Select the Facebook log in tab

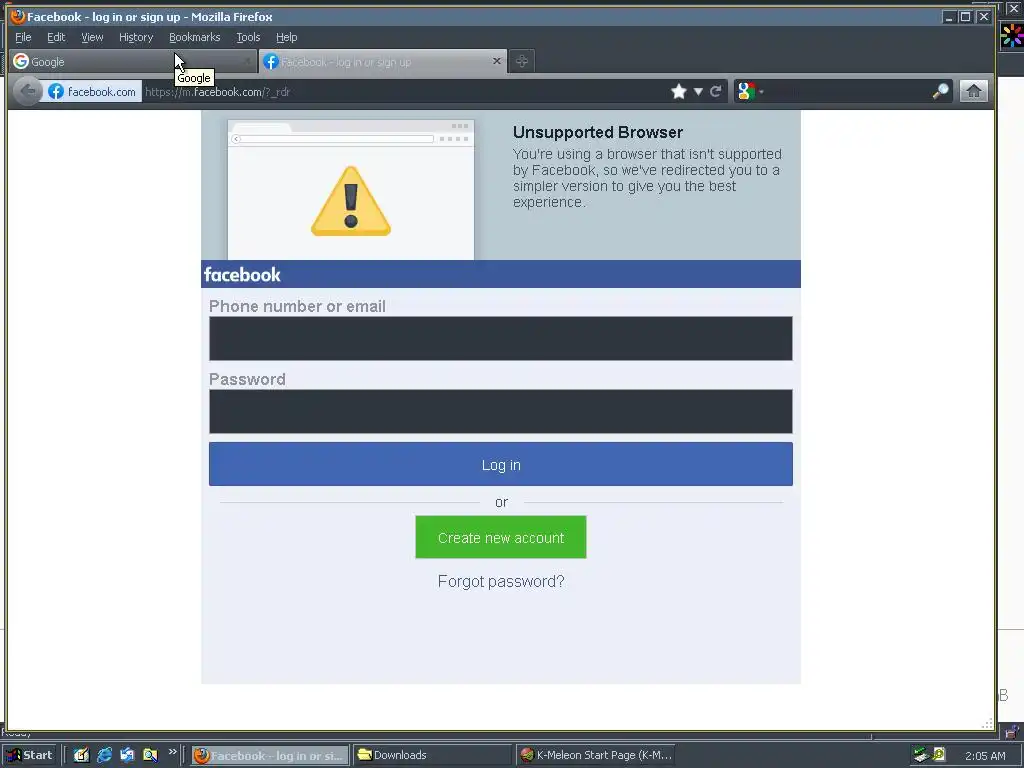[383, 61]
